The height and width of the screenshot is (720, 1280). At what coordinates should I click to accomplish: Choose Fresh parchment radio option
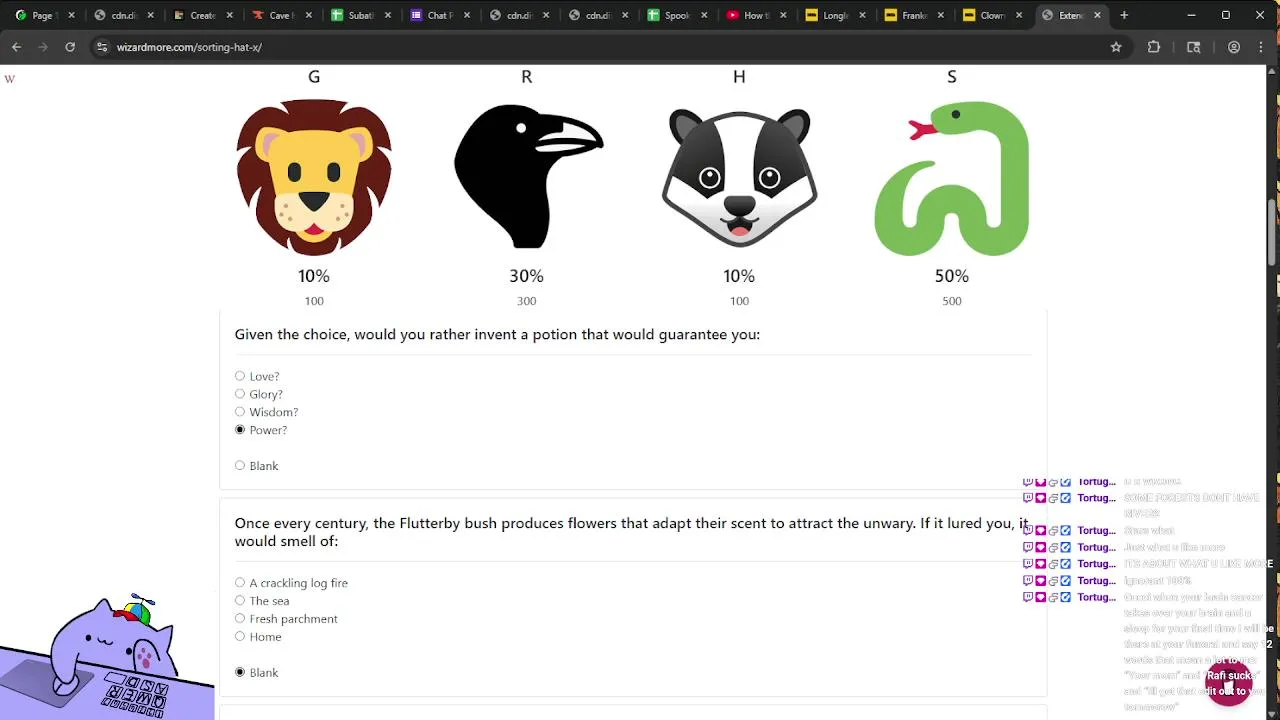240,619
